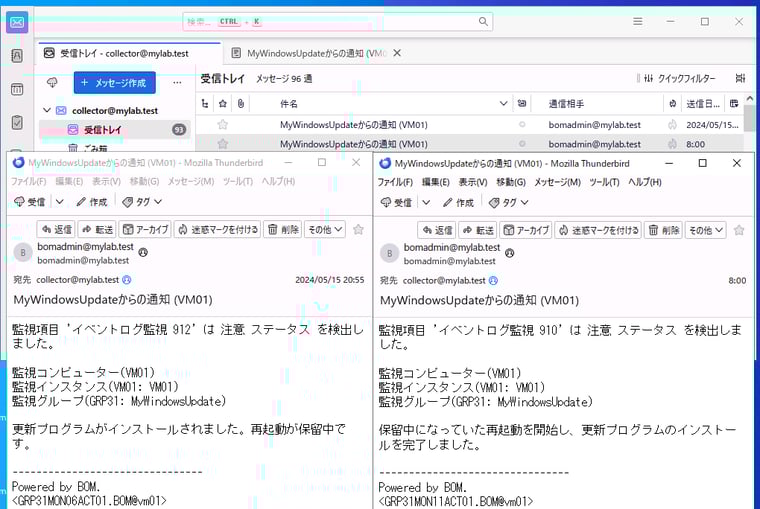Open the Mail space icon in the sidebar
Viewport: 760px width, 509px height.
pos(17,22)
